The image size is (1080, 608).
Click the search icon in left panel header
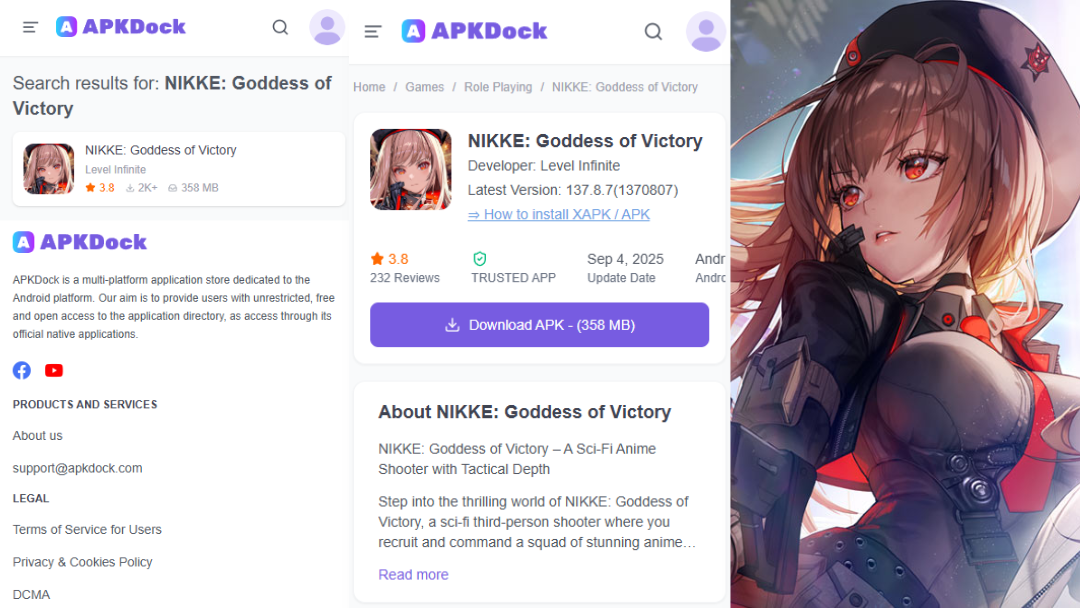point(280,28)
